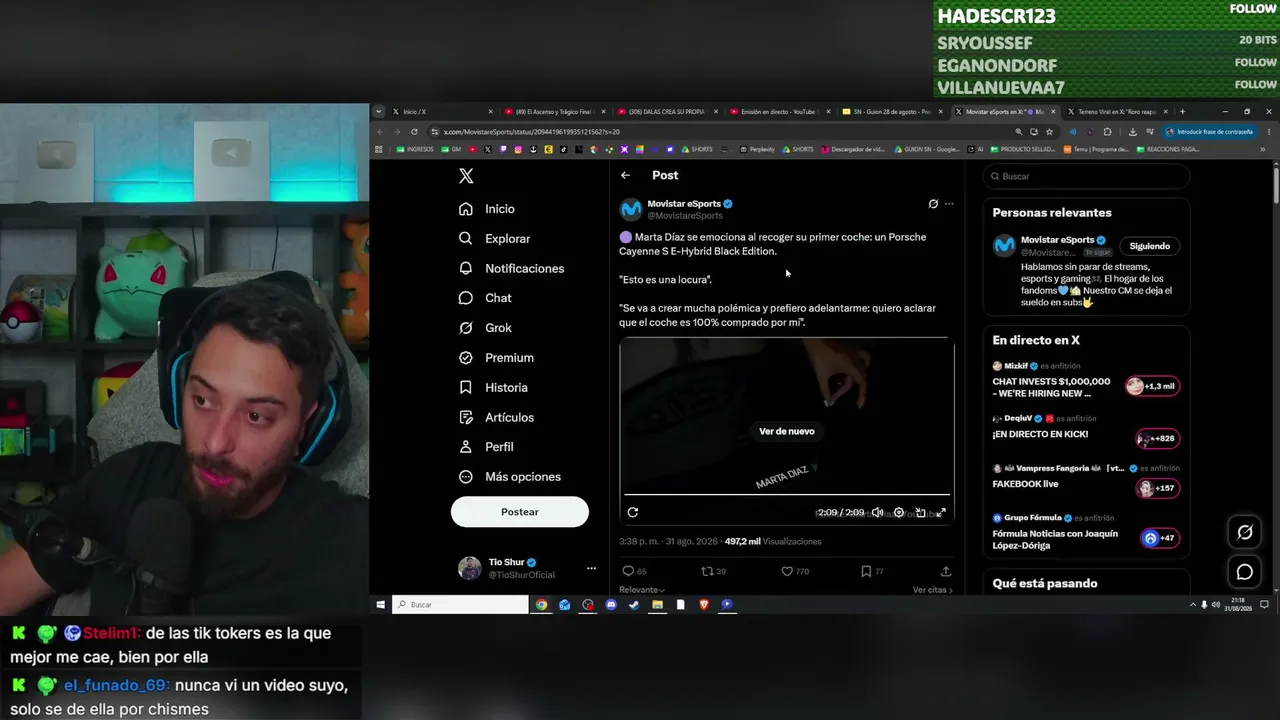This screenshot has width=1280, height=720.
Task: Go to Inicio in the X sidebar
Action: click(x=487, y=209)
